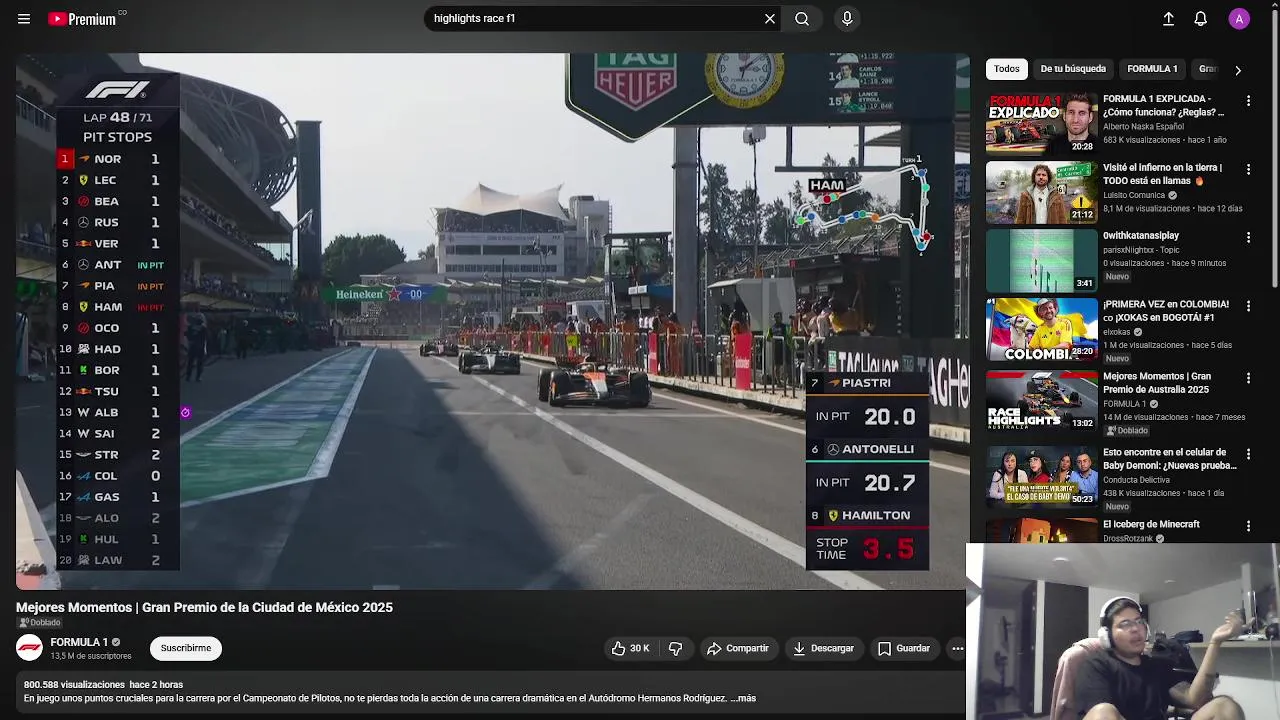
Task: Click the magnifier search button
Action: click(x=802, y=18)
